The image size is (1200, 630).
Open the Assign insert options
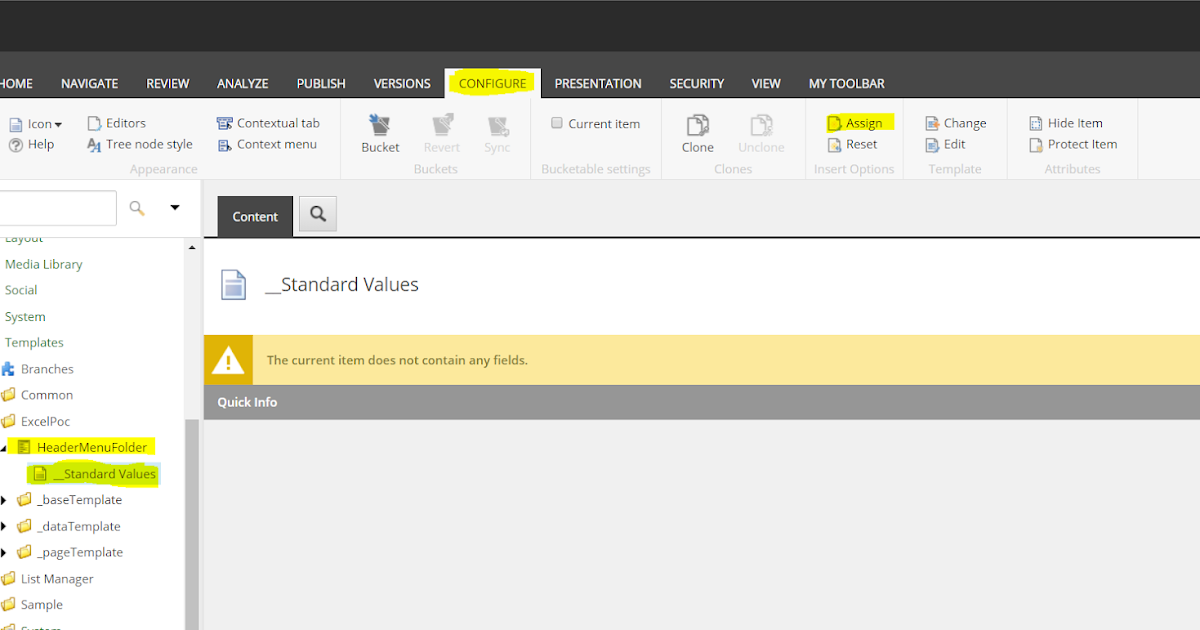tap(858, 122)
